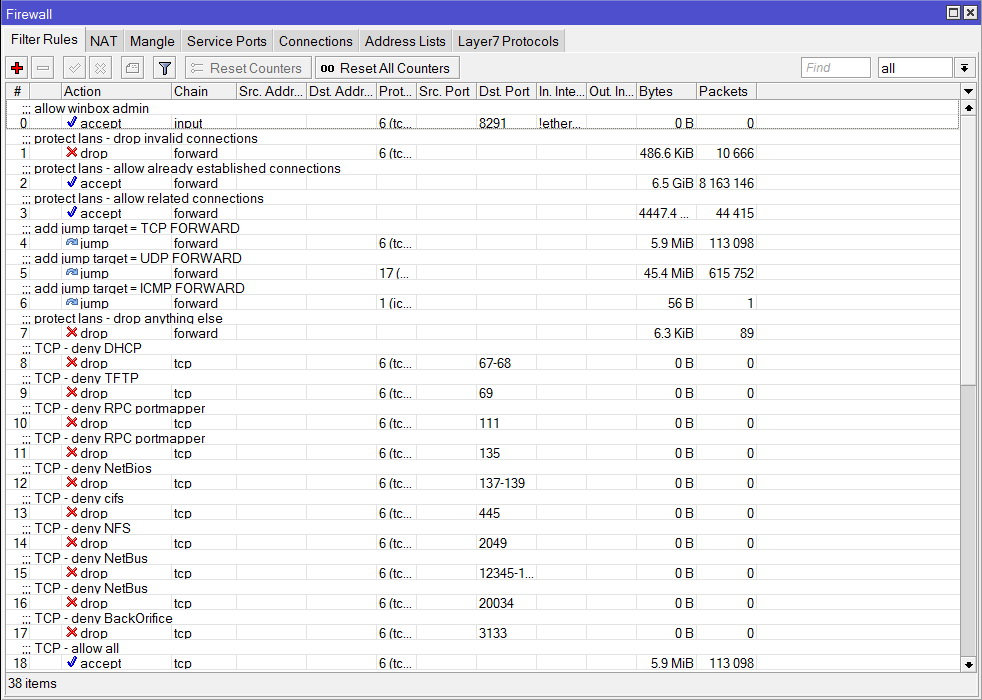Click the 2049 port cell
Image resolution: width=982 pixels, height=700 pixels.
click(506, 543)
